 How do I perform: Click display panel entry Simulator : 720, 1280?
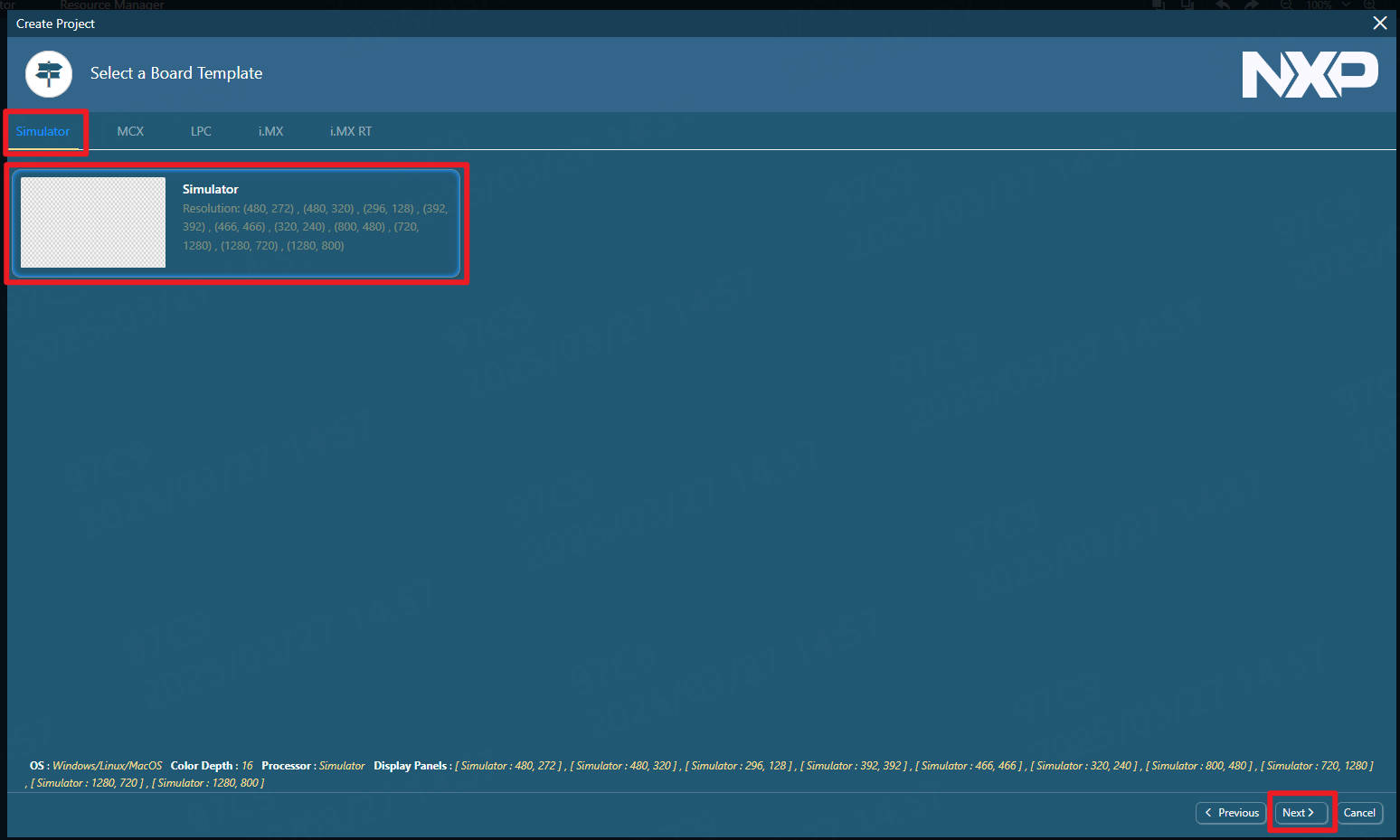click(x=1317, y=766)
